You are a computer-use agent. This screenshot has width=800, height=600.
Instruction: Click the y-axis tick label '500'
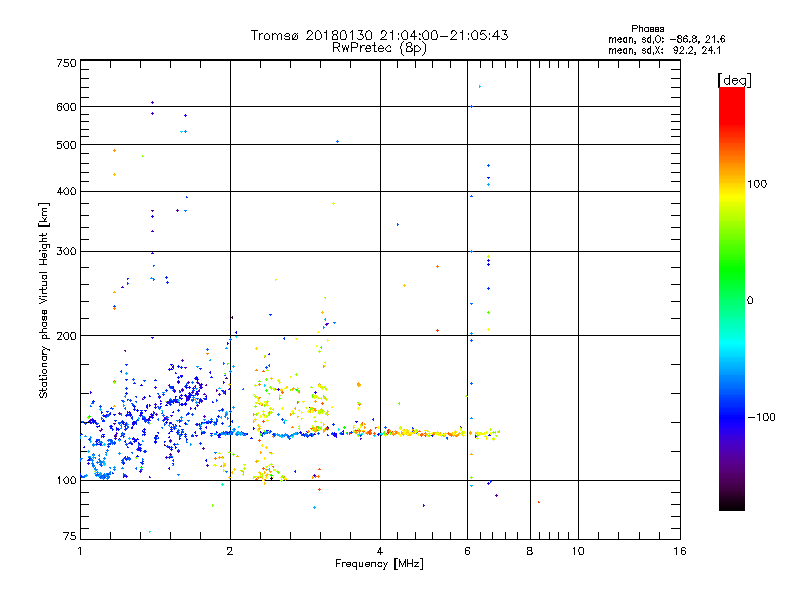[66, 145]
